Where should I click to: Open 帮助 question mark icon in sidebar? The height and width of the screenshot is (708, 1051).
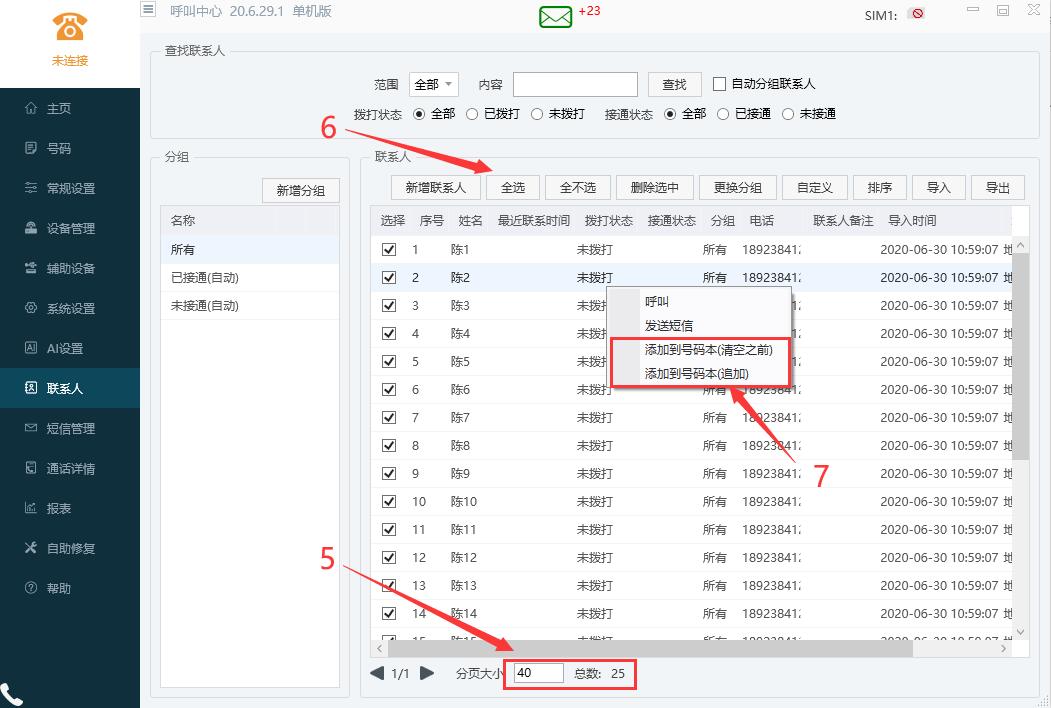(x=31, y=588)
